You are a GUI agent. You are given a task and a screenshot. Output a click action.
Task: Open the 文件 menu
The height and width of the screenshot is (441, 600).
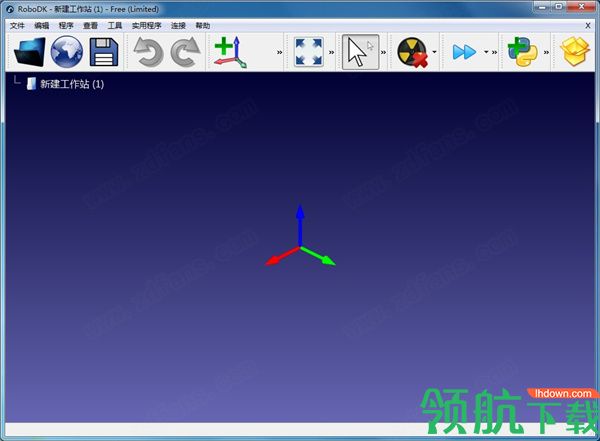pos(17,26)
